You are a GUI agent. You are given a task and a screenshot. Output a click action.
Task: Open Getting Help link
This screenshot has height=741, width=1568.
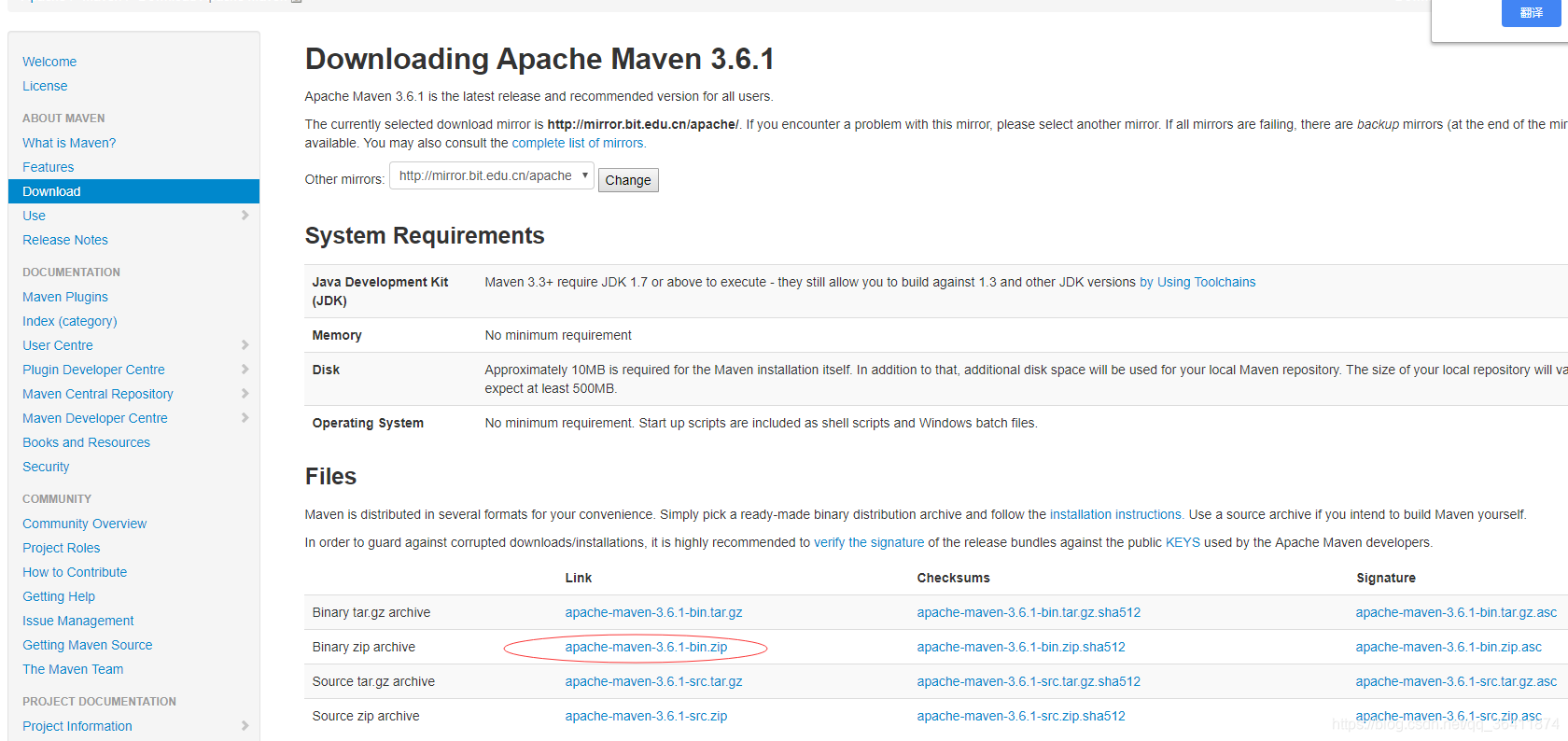pos(59,596)
